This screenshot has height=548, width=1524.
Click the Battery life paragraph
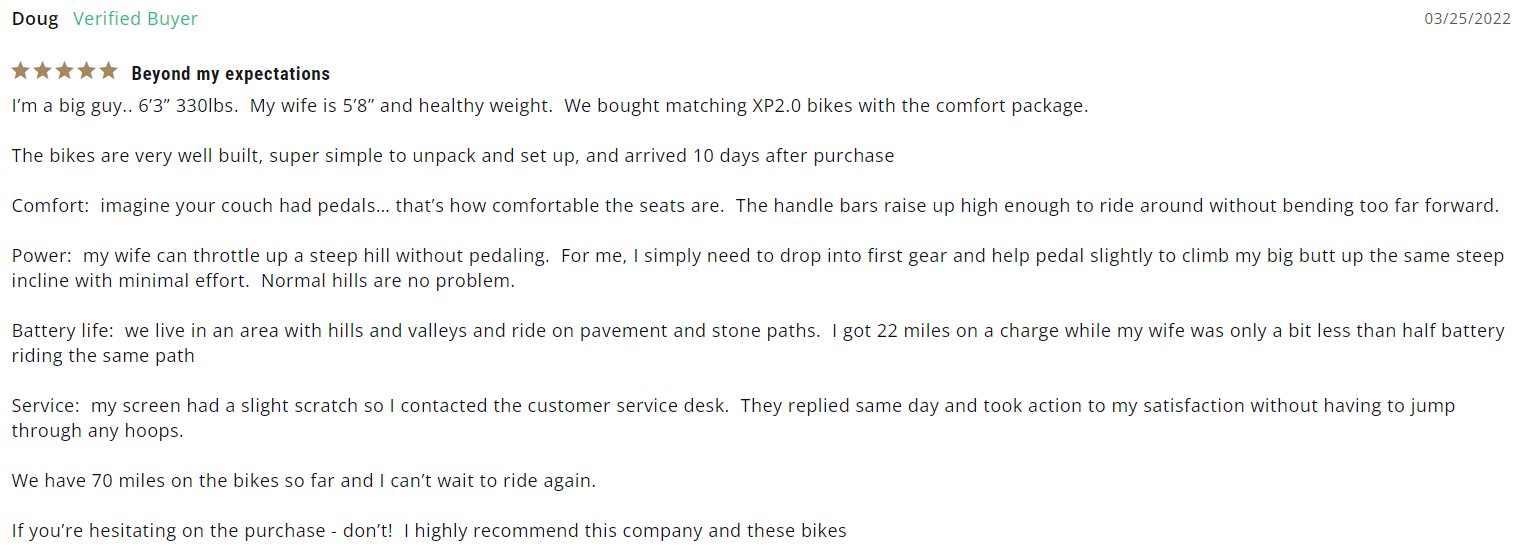pos(758,343)
